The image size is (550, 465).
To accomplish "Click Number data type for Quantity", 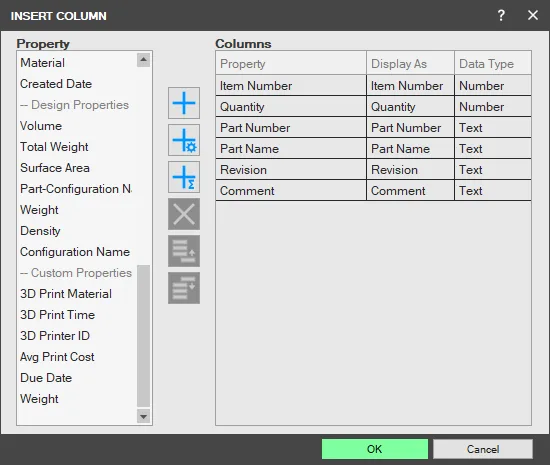I will [493, 107].
